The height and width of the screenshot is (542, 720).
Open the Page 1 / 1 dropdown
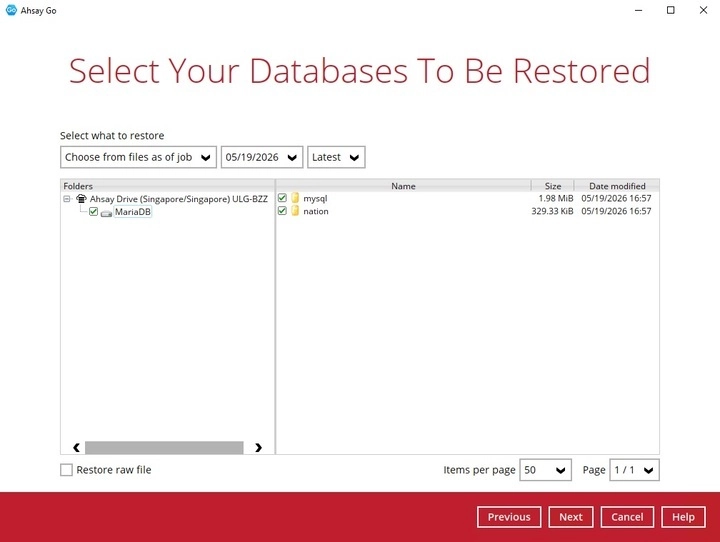click(634, 470)
